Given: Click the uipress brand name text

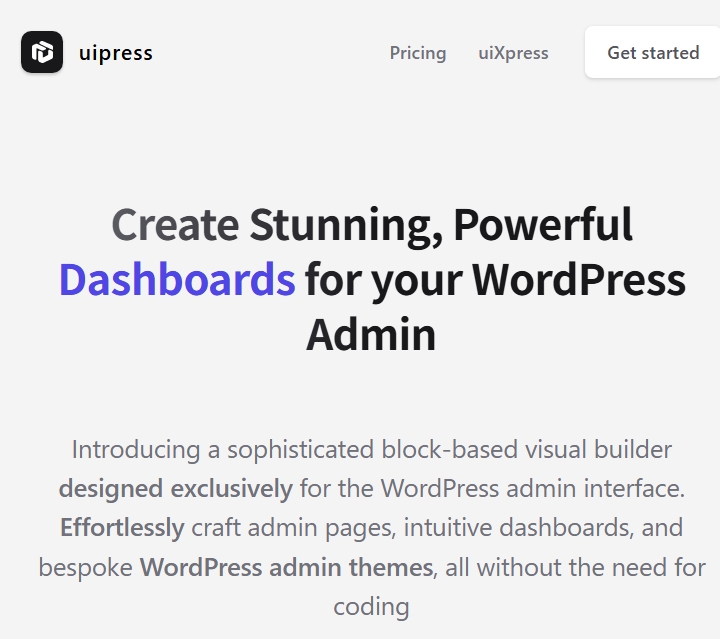Looking at the screenshot, I should pos(116,53).
